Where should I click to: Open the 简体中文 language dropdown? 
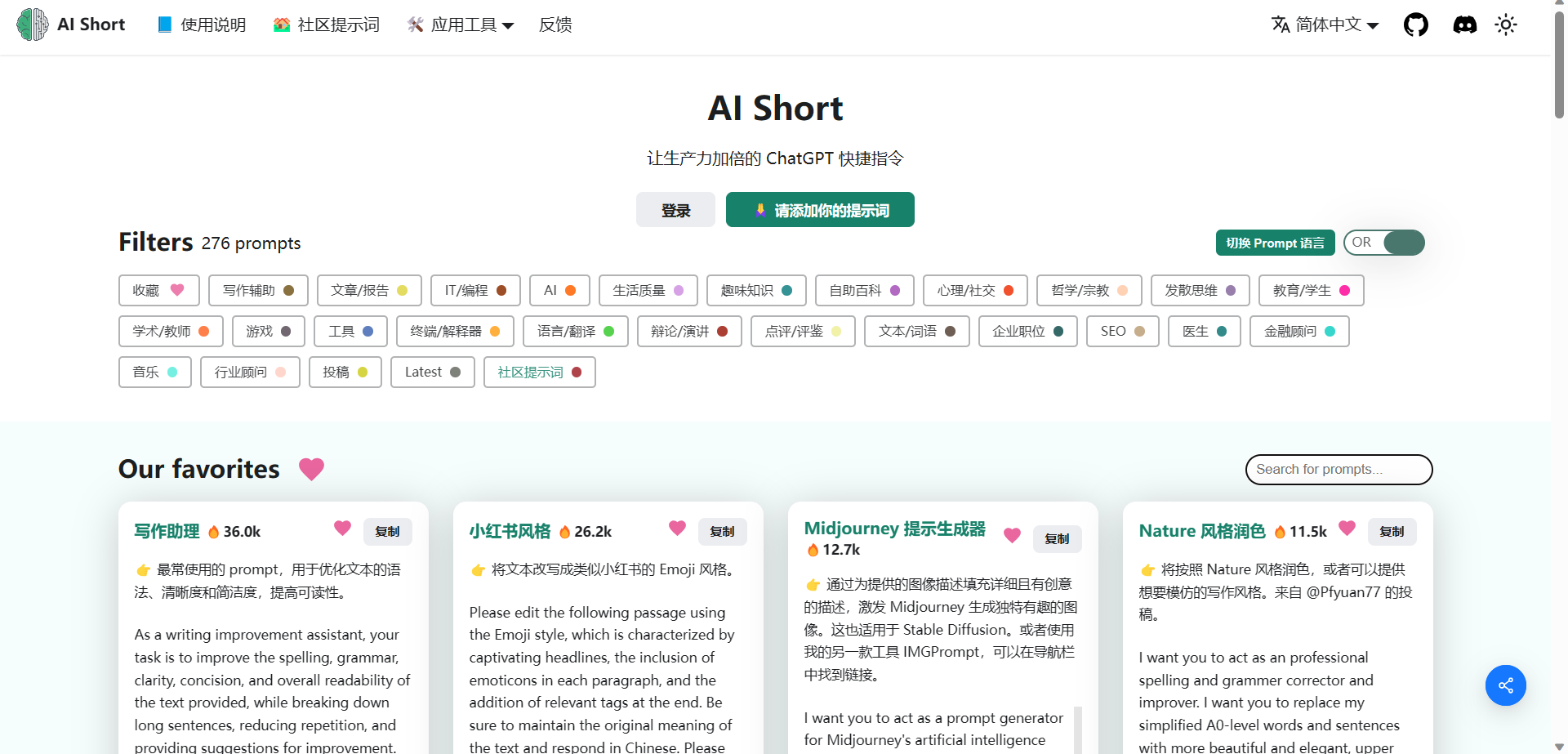pyautogui.click(x=1325, y=25)
